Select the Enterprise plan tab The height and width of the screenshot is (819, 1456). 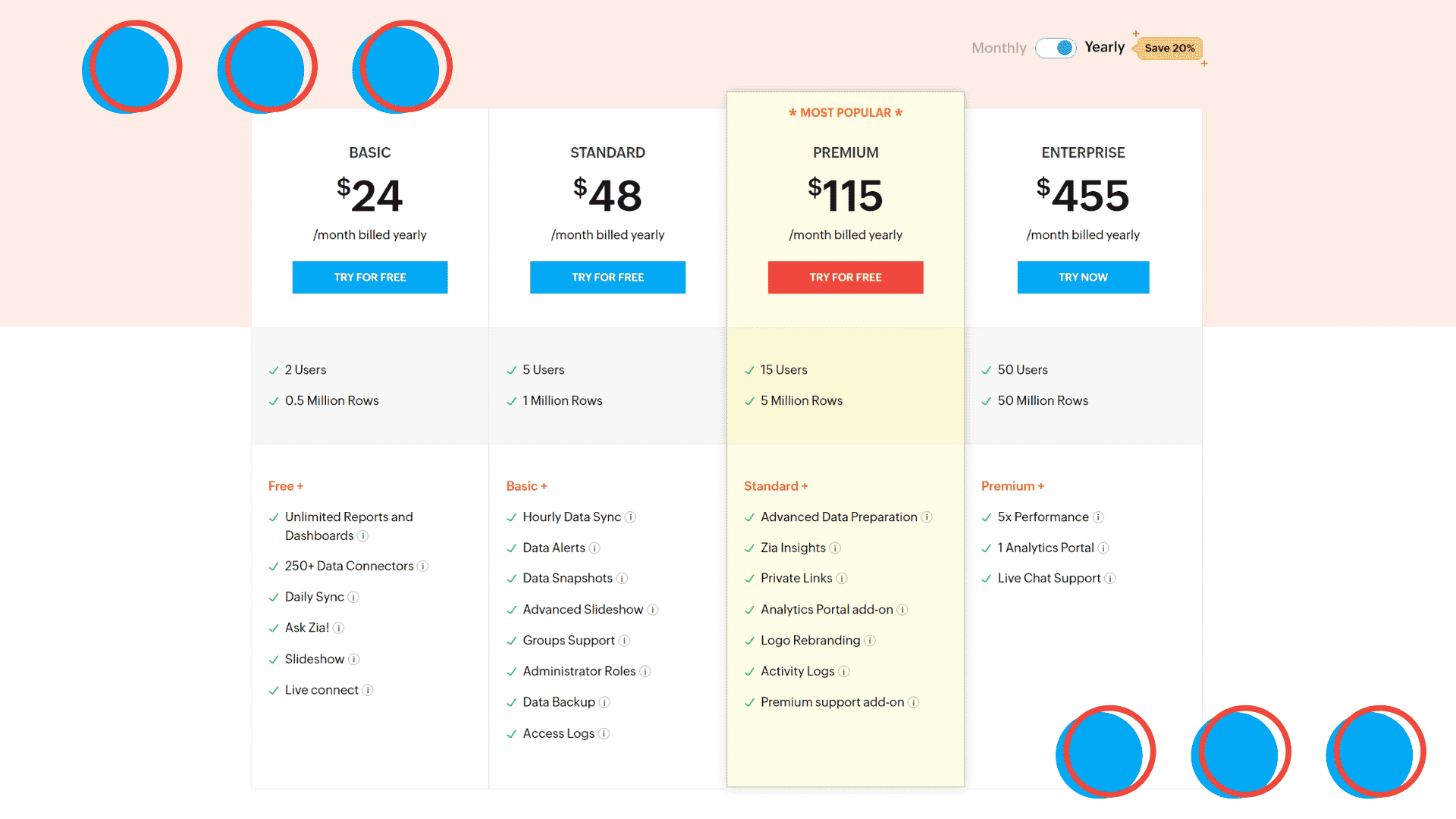pos(1083,152)
